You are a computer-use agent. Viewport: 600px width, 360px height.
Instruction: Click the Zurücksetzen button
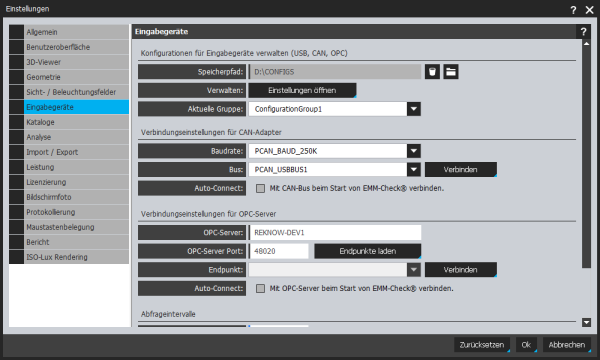[482, 345]
